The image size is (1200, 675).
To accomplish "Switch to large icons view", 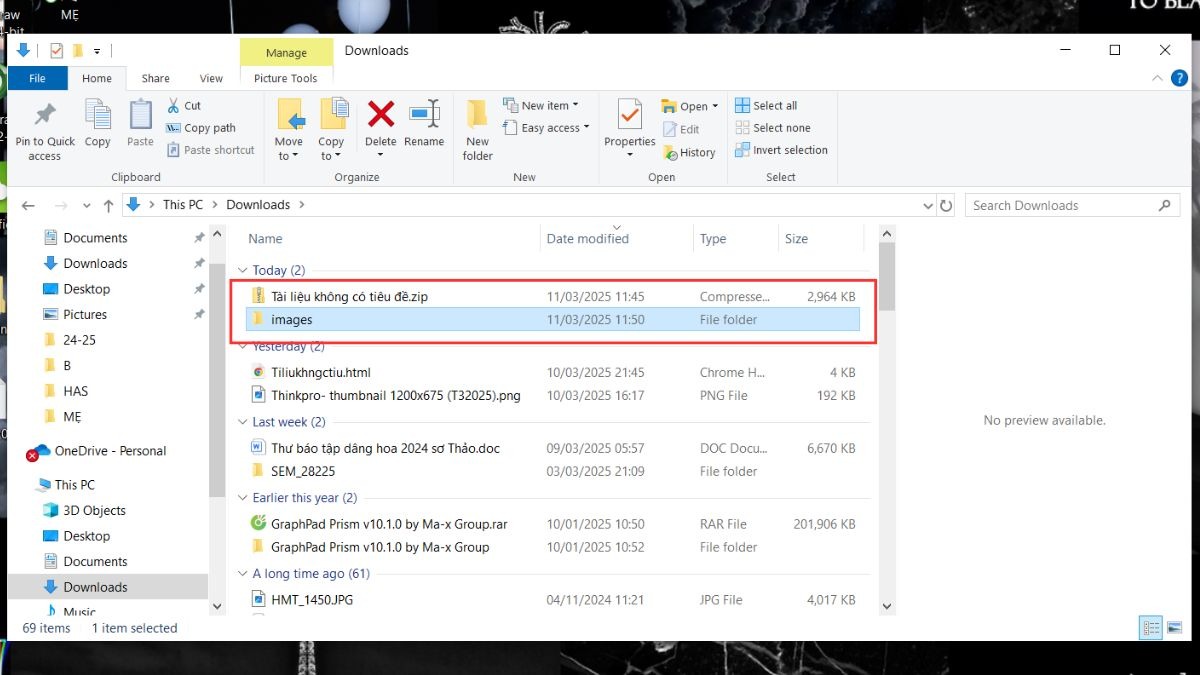I will [x=1173, y=628].
